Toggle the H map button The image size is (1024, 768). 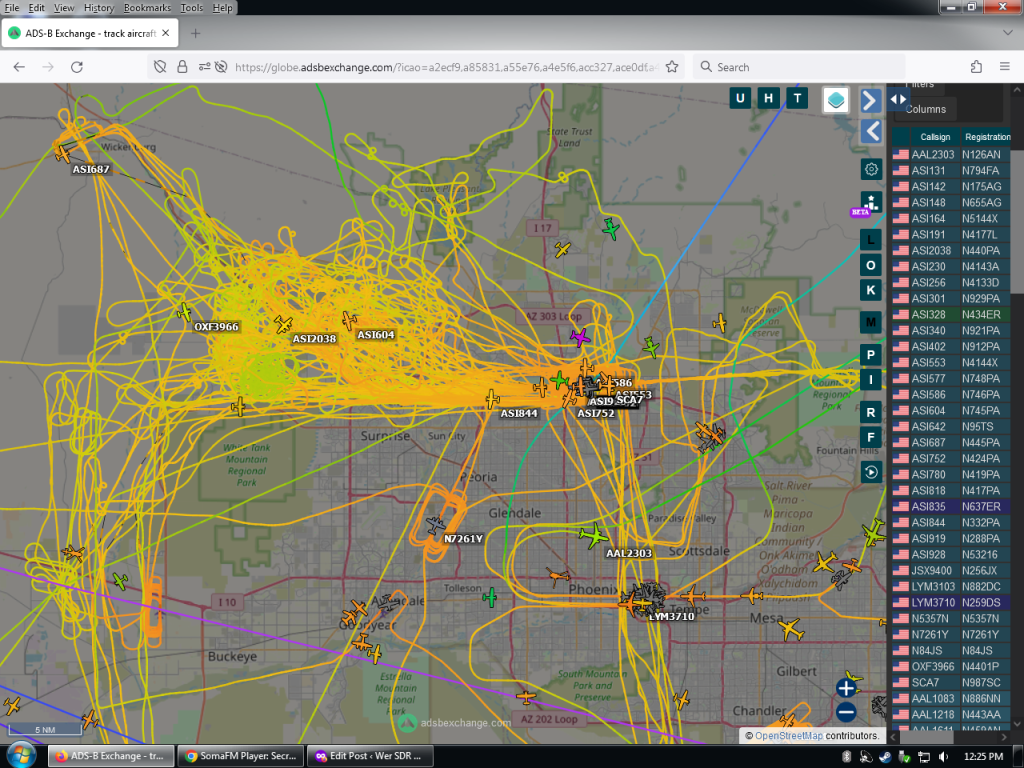tap(769, 99)
